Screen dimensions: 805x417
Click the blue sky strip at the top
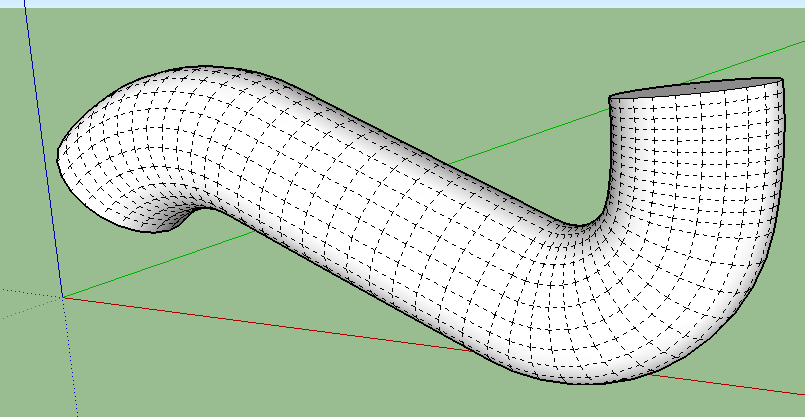[400, 4]
